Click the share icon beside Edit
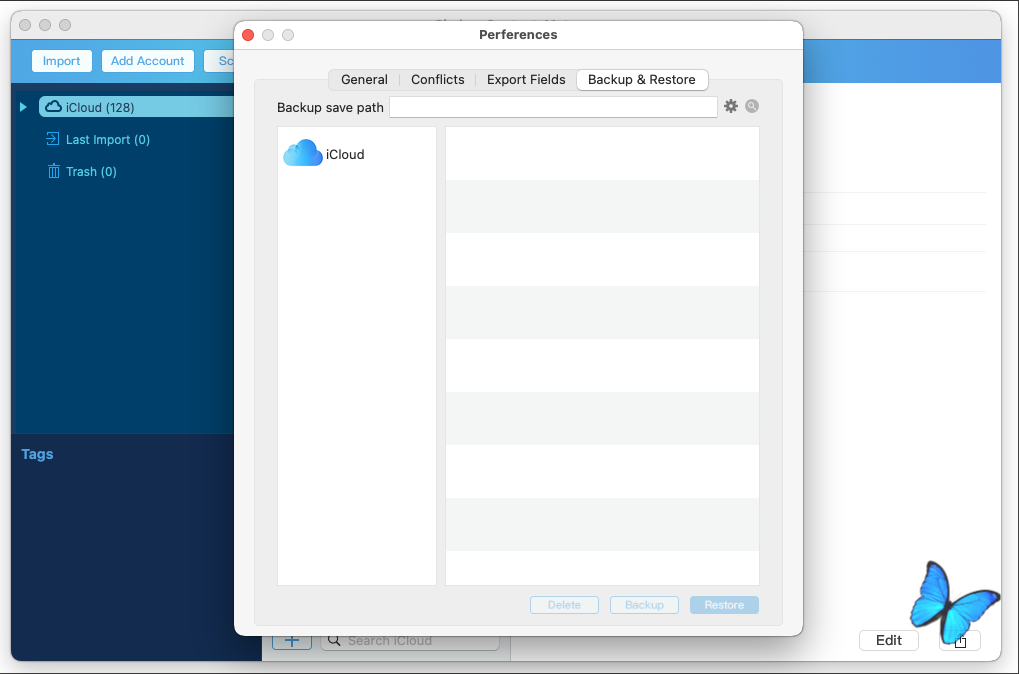 tap(960, 641)
